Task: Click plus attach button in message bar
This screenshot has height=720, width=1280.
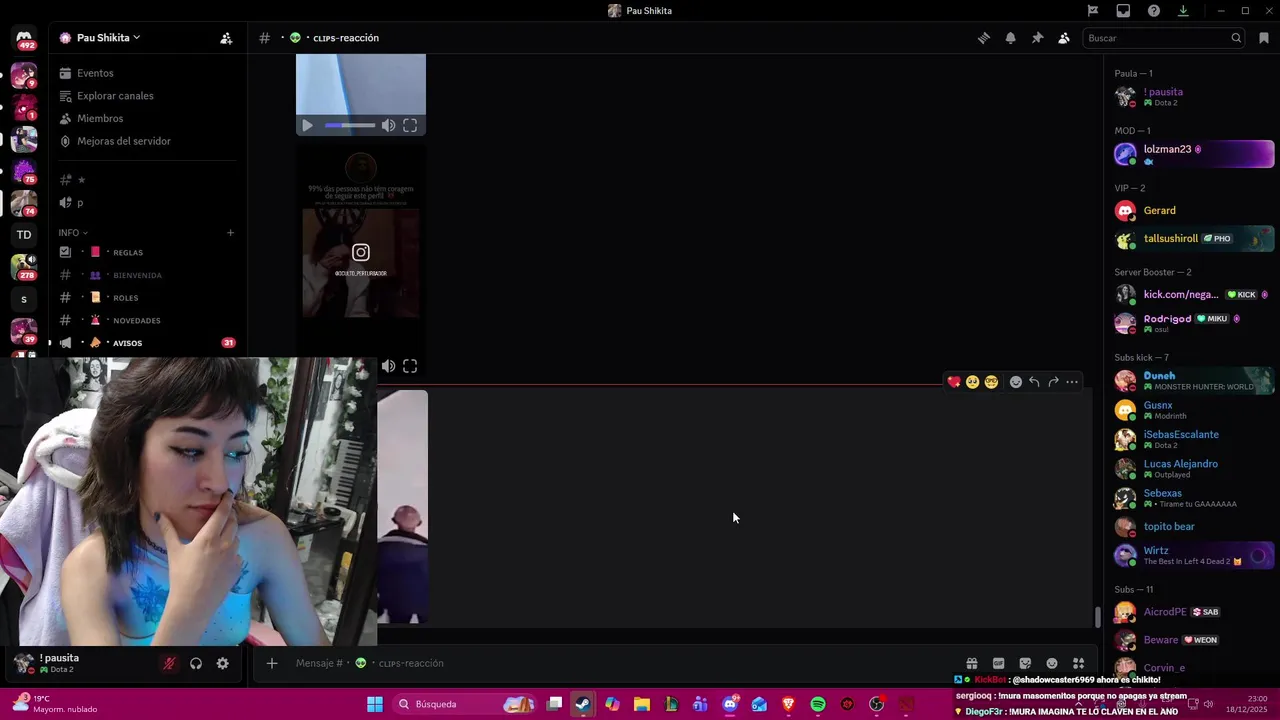Action: (271, 663)
